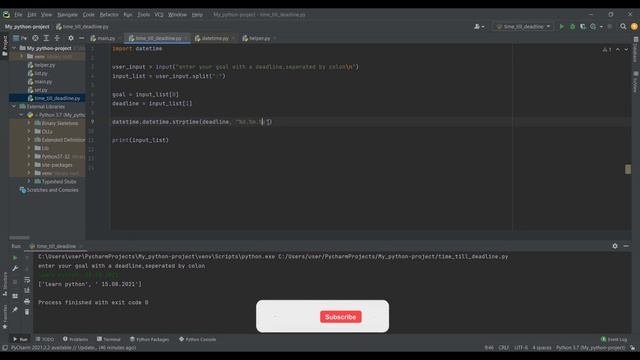
Task: Open the profiler run icon
Action: click(x=593, y=27)
